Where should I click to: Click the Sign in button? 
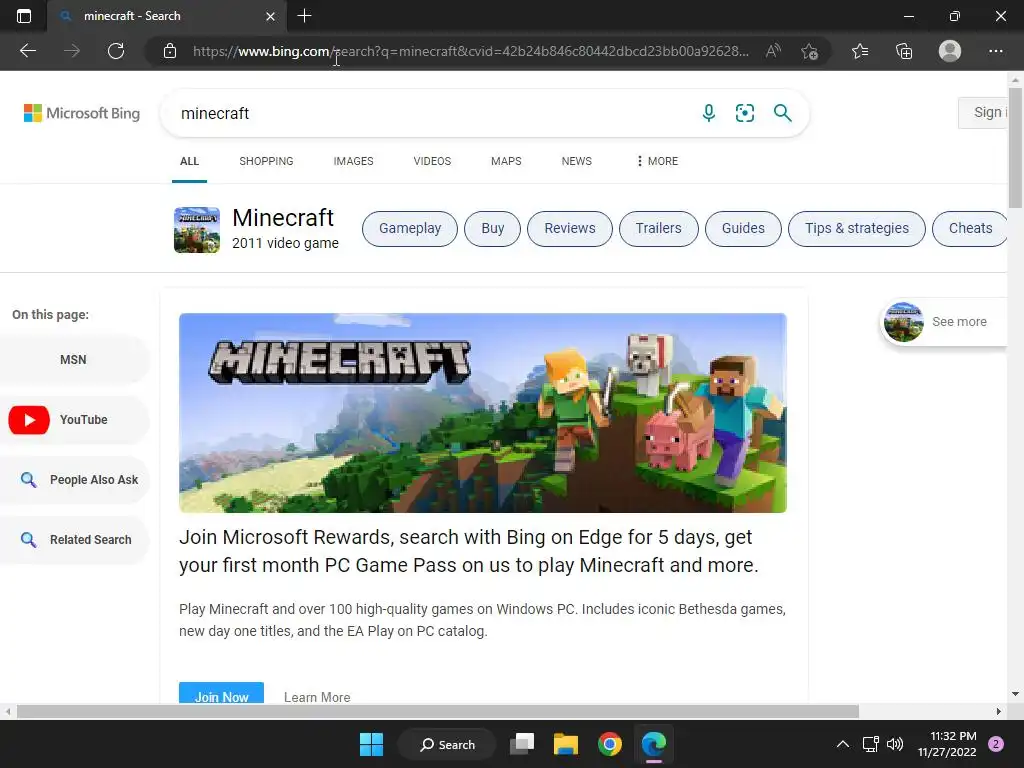coord(983,112)
